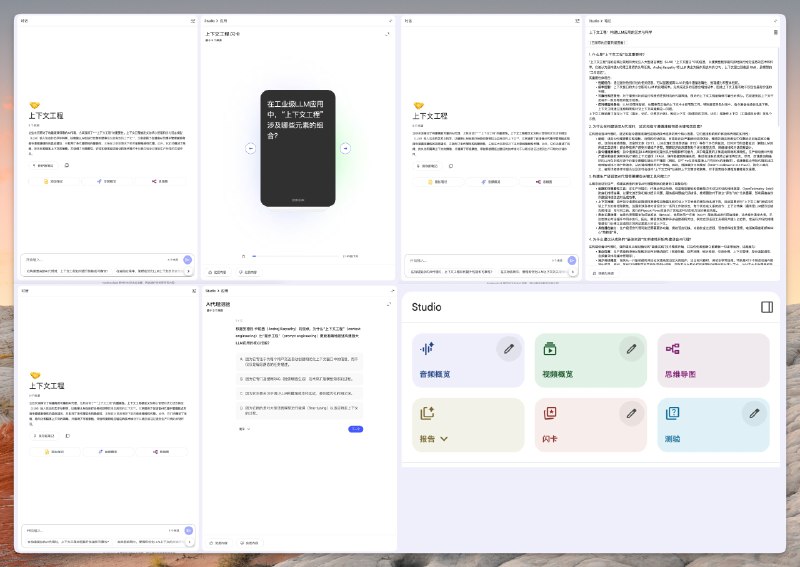Open the 视频概览 card in Studio
The height and width of the screenshot is (567, 800).
point(590,360)
